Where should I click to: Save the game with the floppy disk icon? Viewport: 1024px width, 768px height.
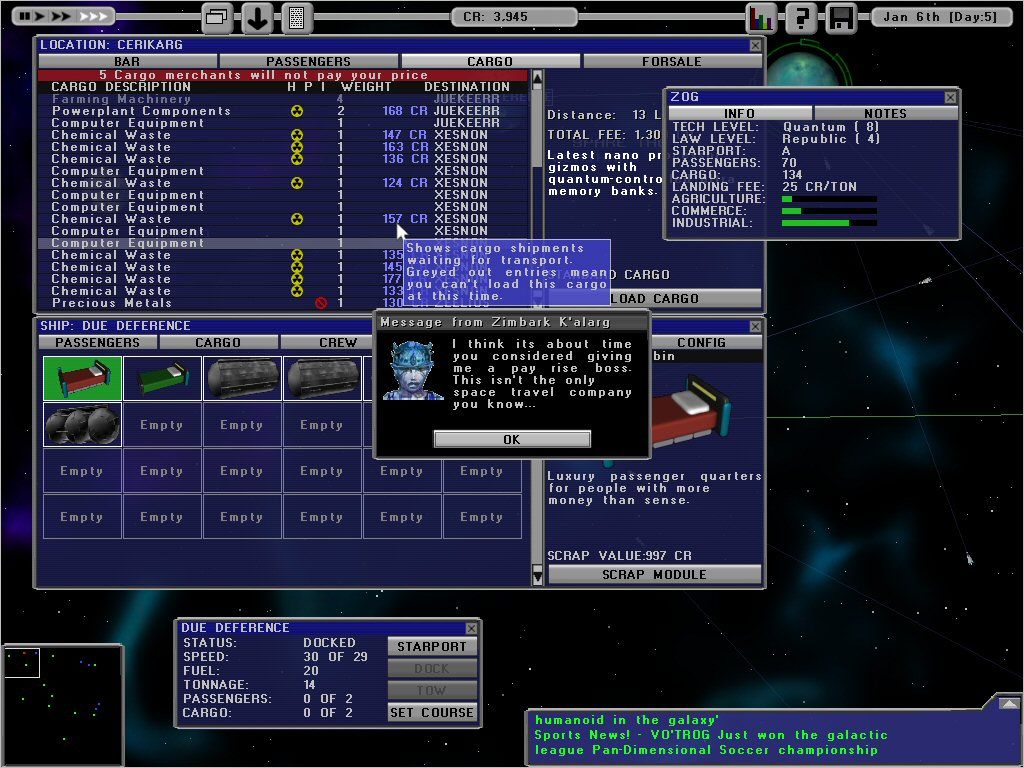point(841,17)
